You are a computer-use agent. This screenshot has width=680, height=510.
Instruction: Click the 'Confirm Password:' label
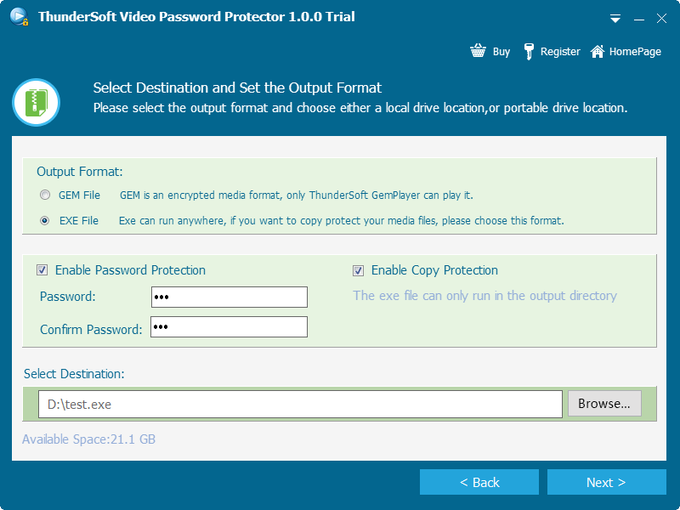(91, 330)
